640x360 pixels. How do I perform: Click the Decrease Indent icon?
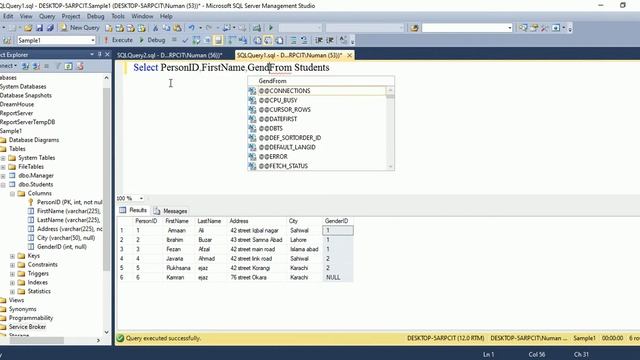tap(319, 40)
